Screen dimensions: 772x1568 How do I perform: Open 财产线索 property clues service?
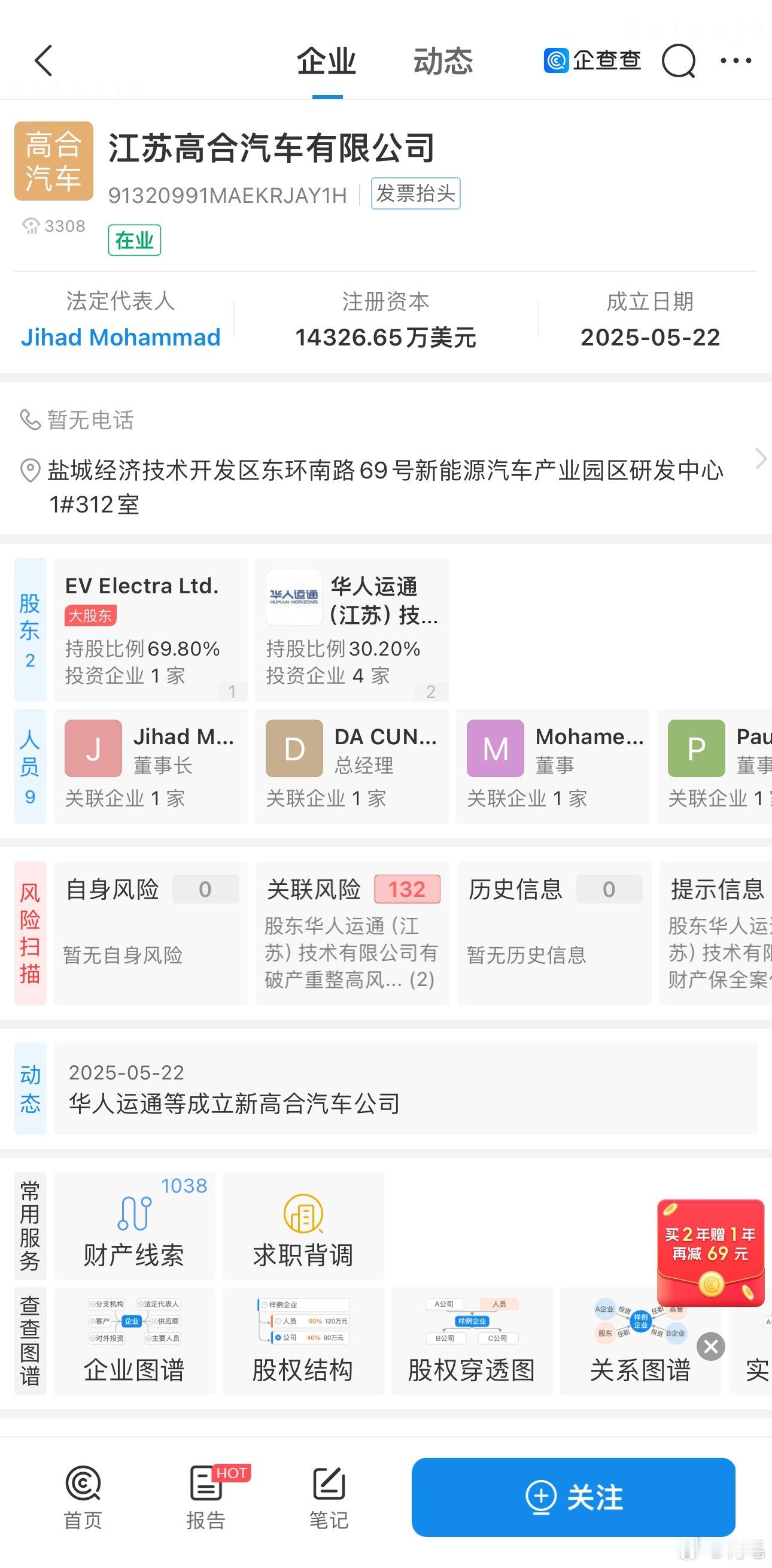pyautogui.click(x=135, y=1226)
